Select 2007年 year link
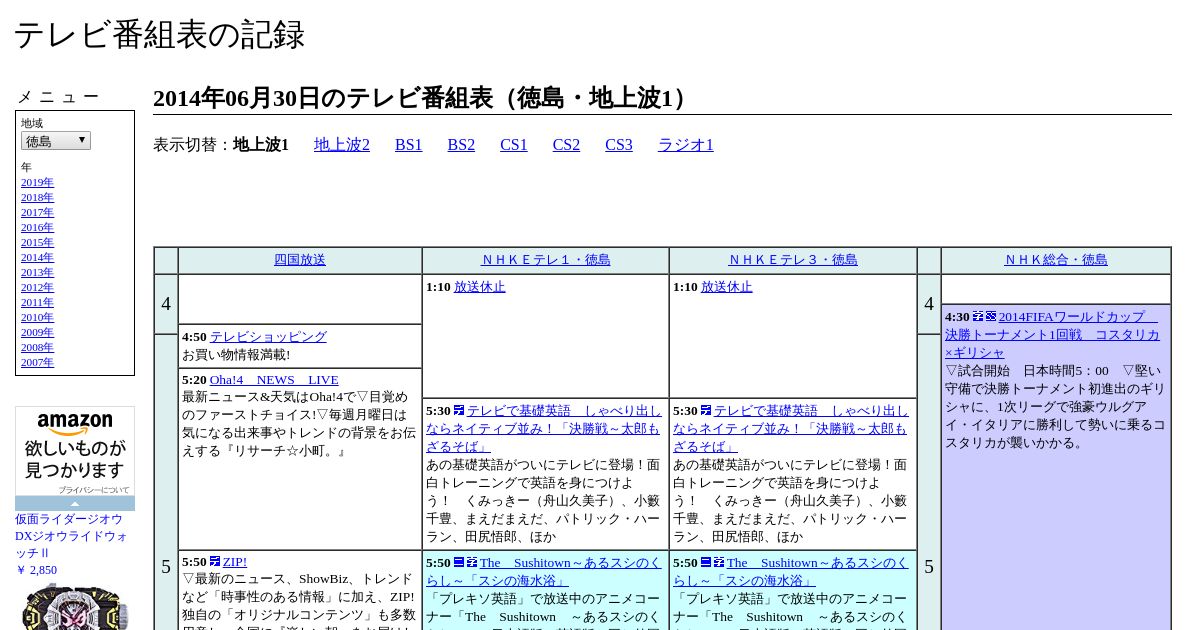This screenshot has height=630, width=1200. [x=37, y=363]
